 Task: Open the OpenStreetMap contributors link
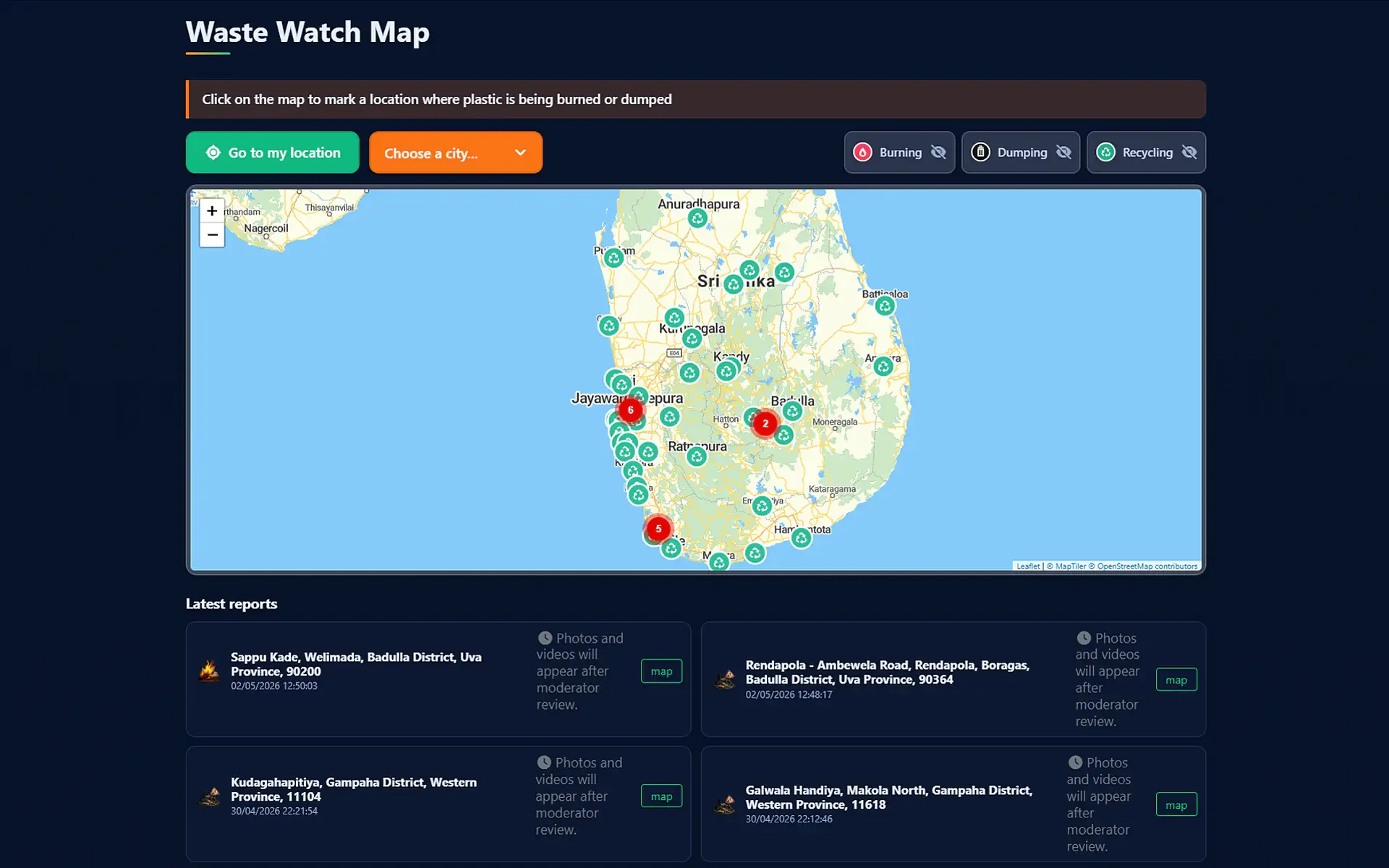(x=1143, y=566)
